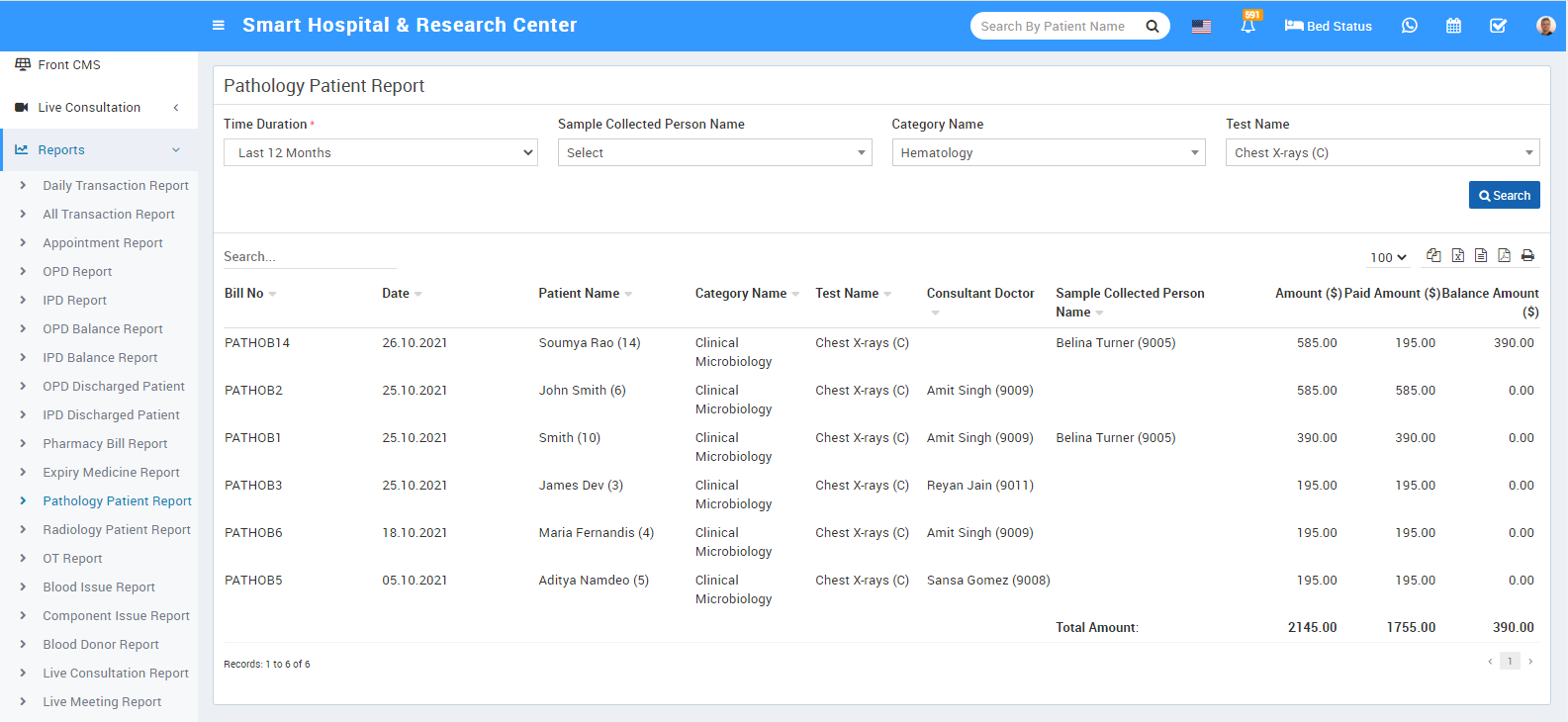Toggle the hamburger sidebar menu
The image size is (1568, 722).
pyautogui.click(x=219, y=26)
